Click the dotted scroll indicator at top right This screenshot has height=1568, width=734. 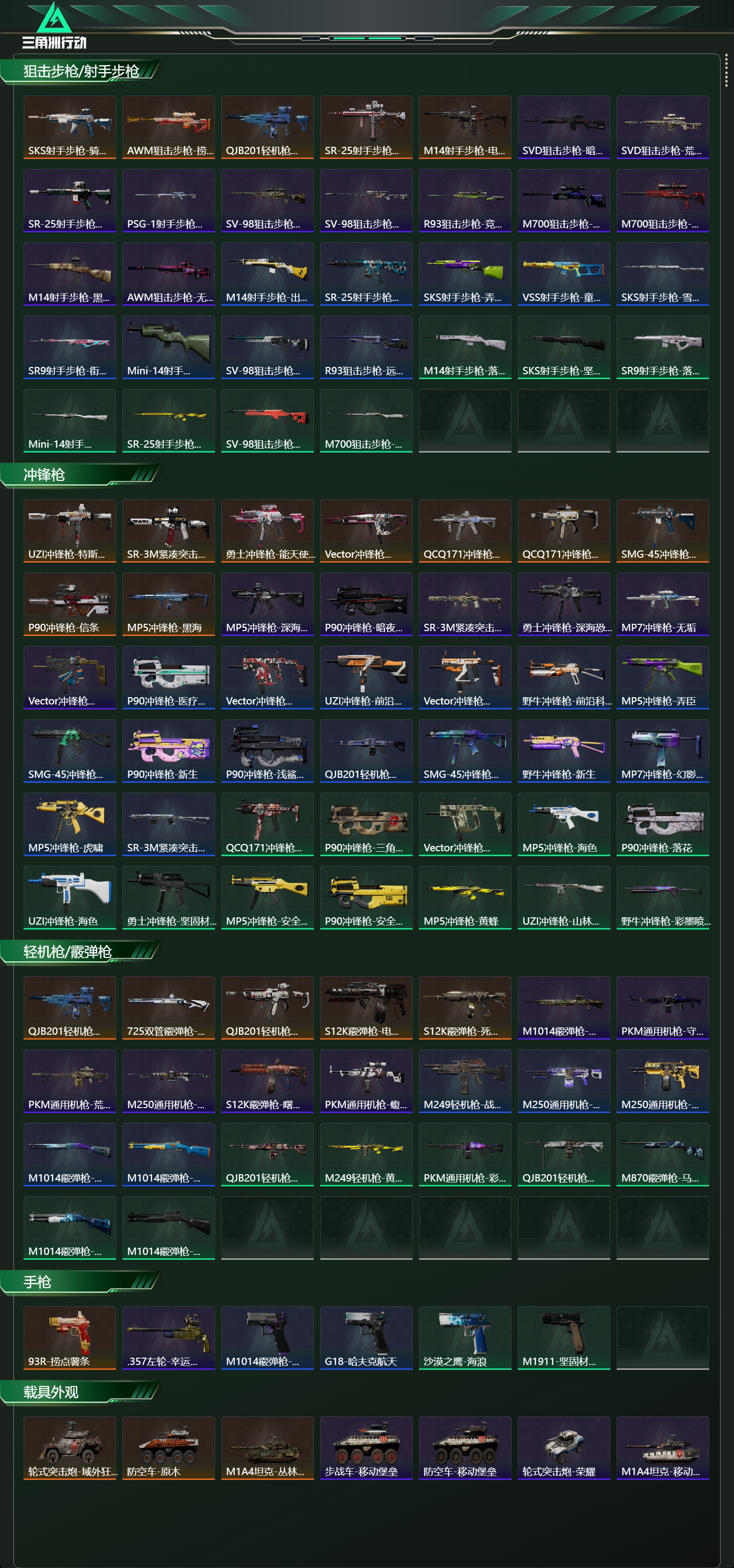pyautogui.click(x=726, y=70)
